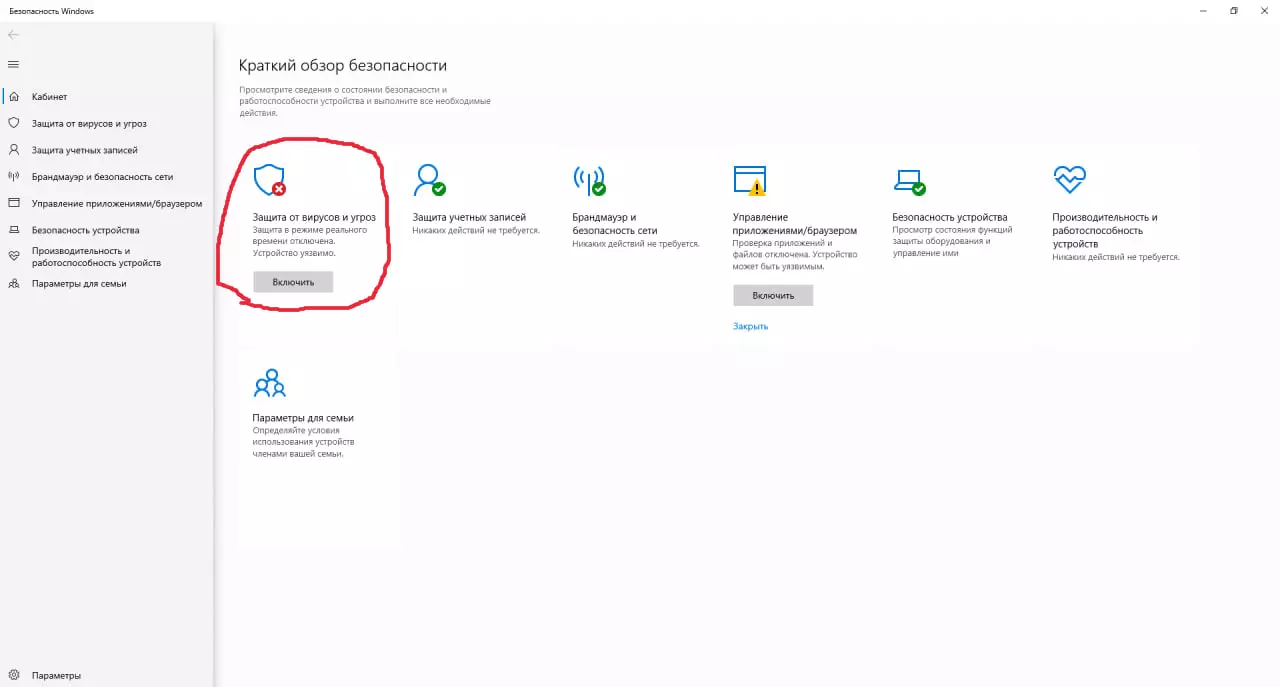Click the firewall antenna icon in sidebar

point(14,176)
